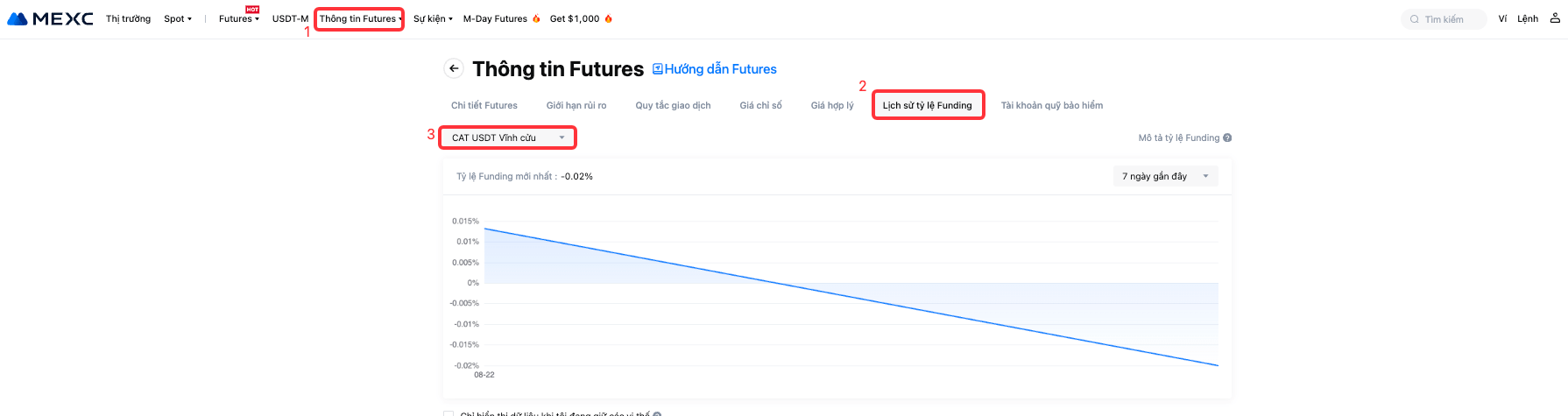The width and height of the screenshot is (1568, 416).
Task: Click the help icon beside Mô tả tỷ lệ Funding
Action: pos(1227,137)
